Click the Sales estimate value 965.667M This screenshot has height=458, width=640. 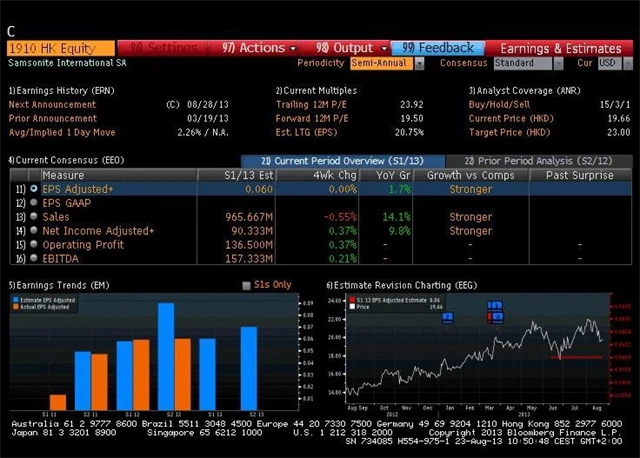[249, 217]
